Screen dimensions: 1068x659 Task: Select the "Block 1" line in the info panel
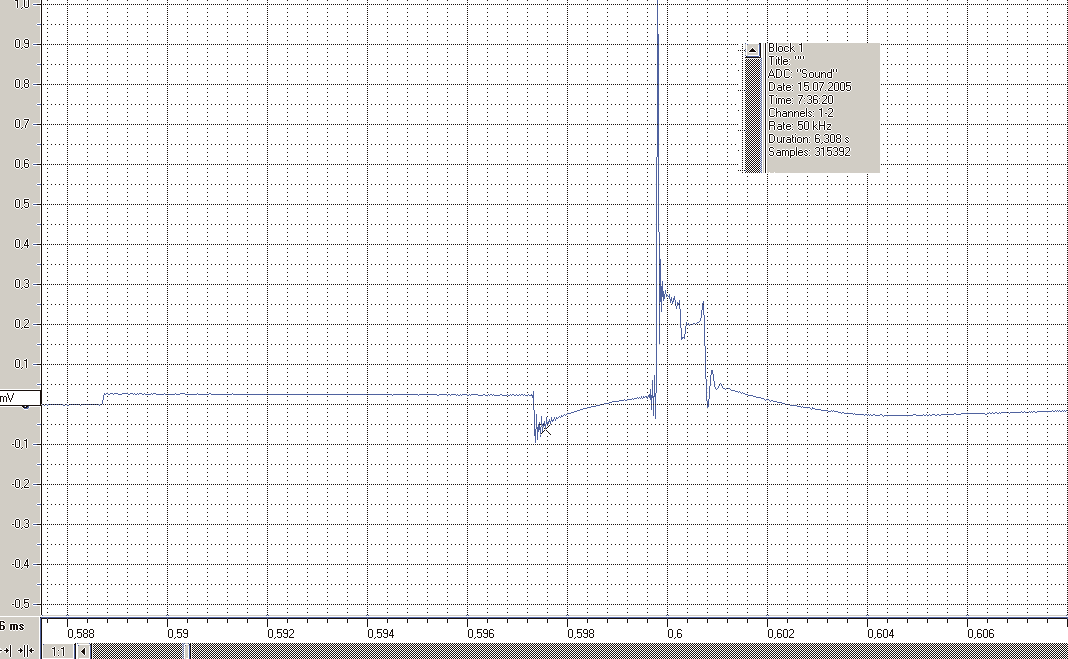coord(785,48)
